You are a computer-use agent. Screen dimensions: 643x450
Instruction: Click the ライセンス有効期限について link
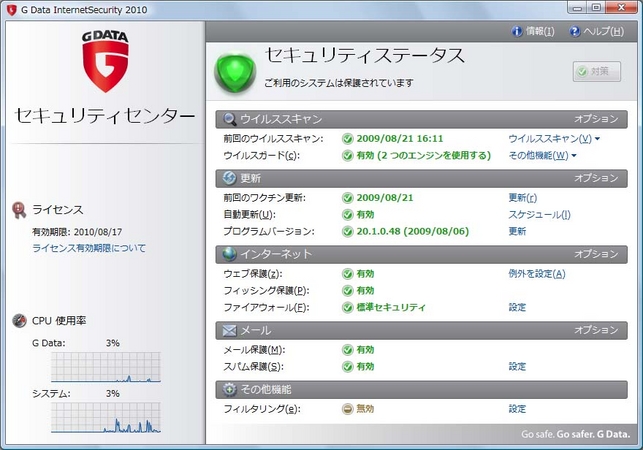click(89, 248)
